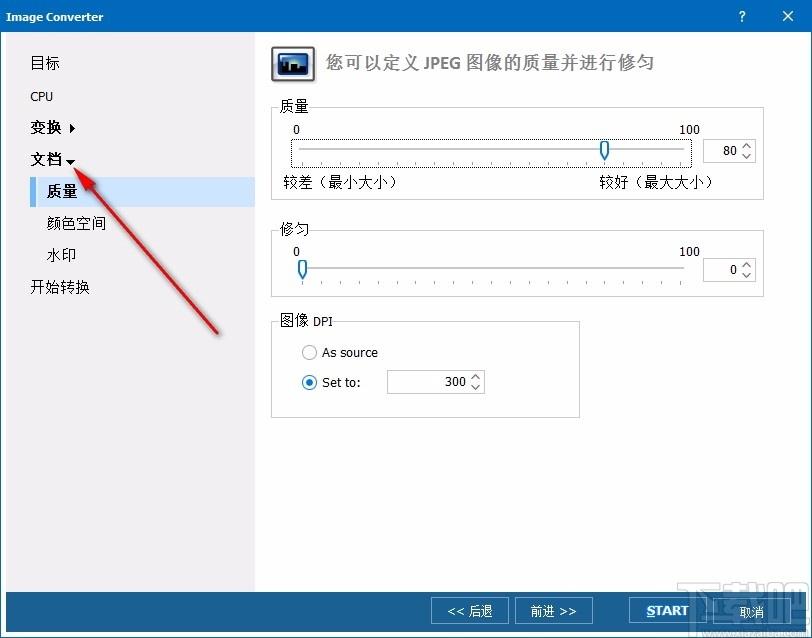Select the 目标 sidebar item
This screenshot has height=638, width=812.
(45, 63)
